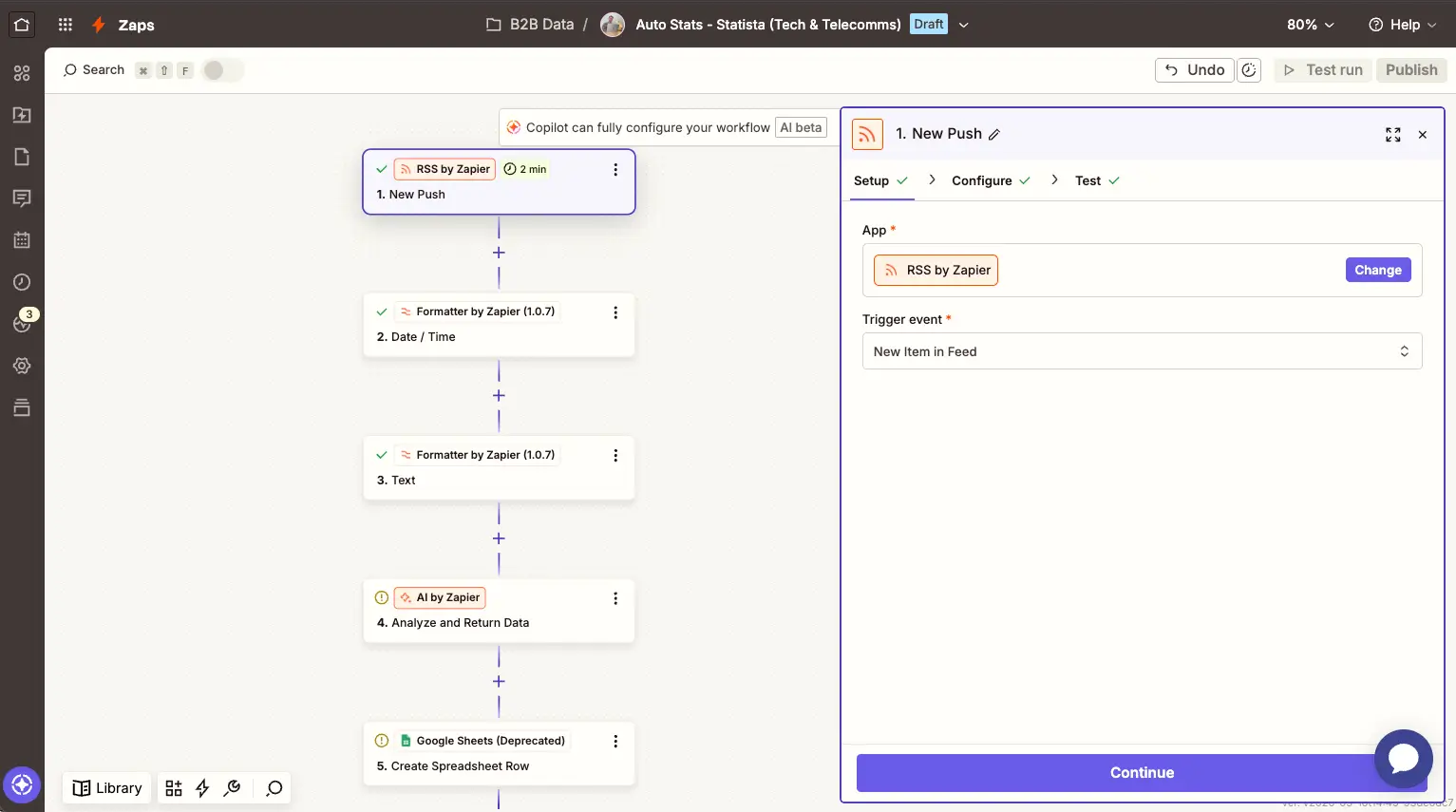Image resolution: width=1456 pixels, height=812 pixels.
Task: Expand the zap title dropdown chevron
Action: click(x=963, y=25)
